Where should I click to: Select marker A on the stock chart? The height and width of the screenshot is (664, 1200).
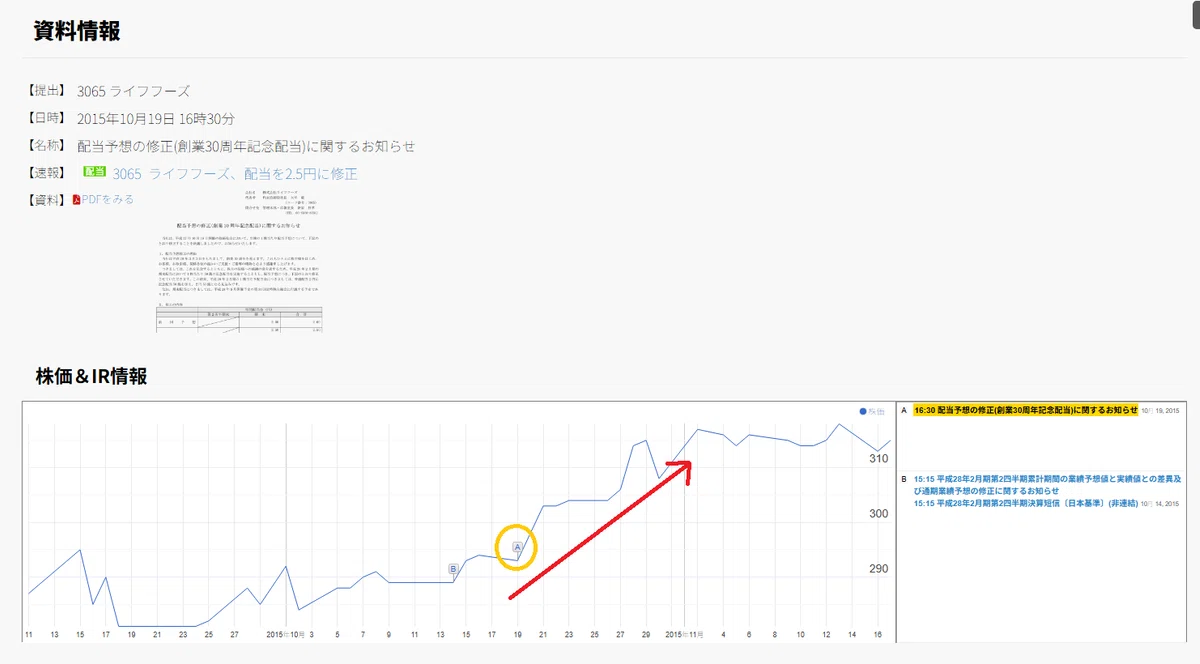coord(517,547)
